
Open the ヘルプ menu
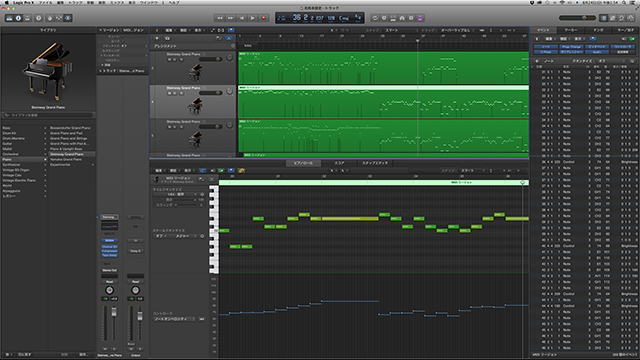coord(174,2)
